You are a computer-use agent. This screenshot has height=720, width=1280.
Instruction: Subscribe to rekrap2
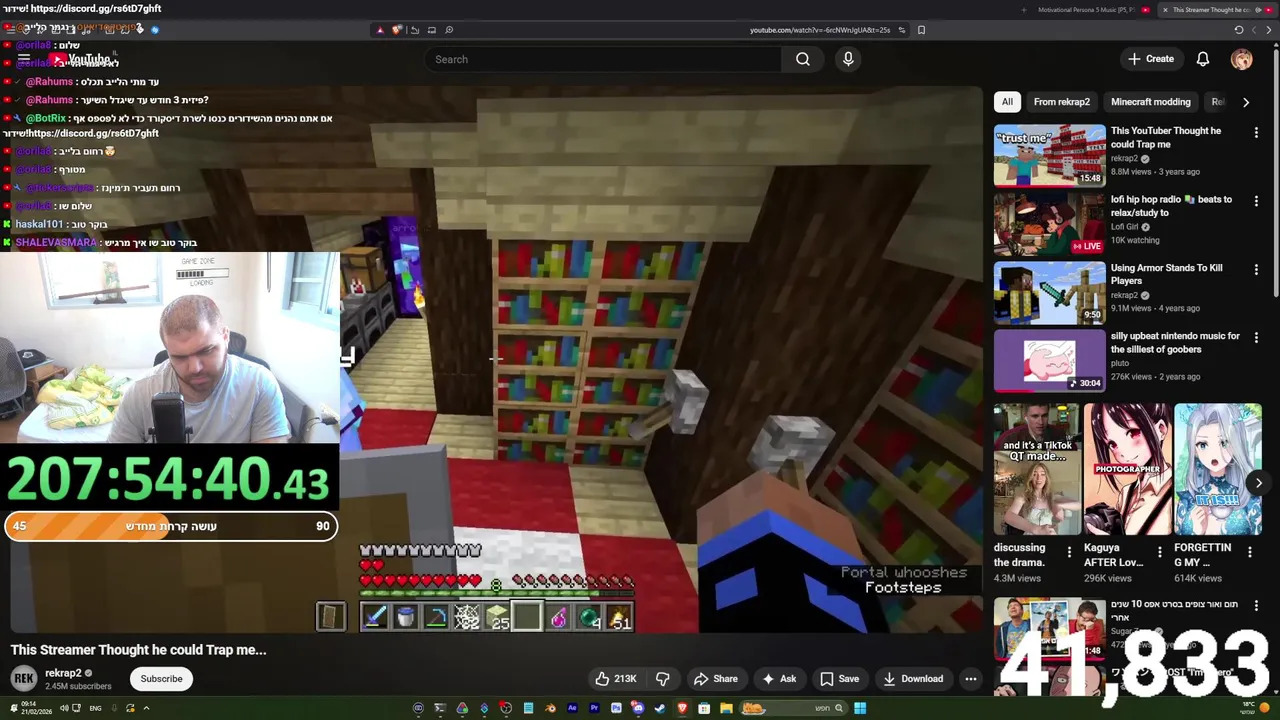[x=161, y=679]
